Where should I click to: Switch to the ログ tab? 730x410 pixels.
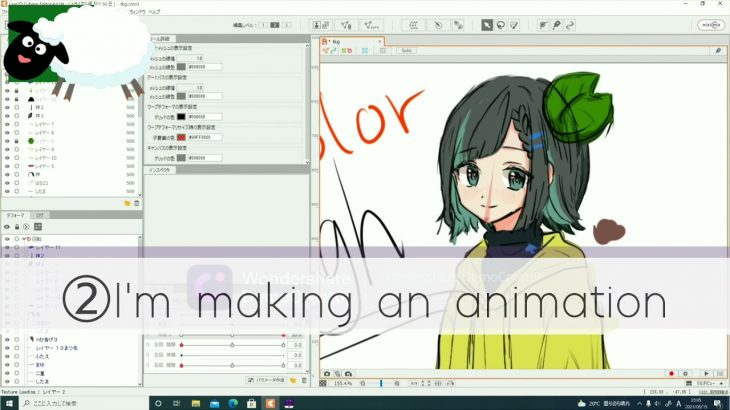coord(40,215)
